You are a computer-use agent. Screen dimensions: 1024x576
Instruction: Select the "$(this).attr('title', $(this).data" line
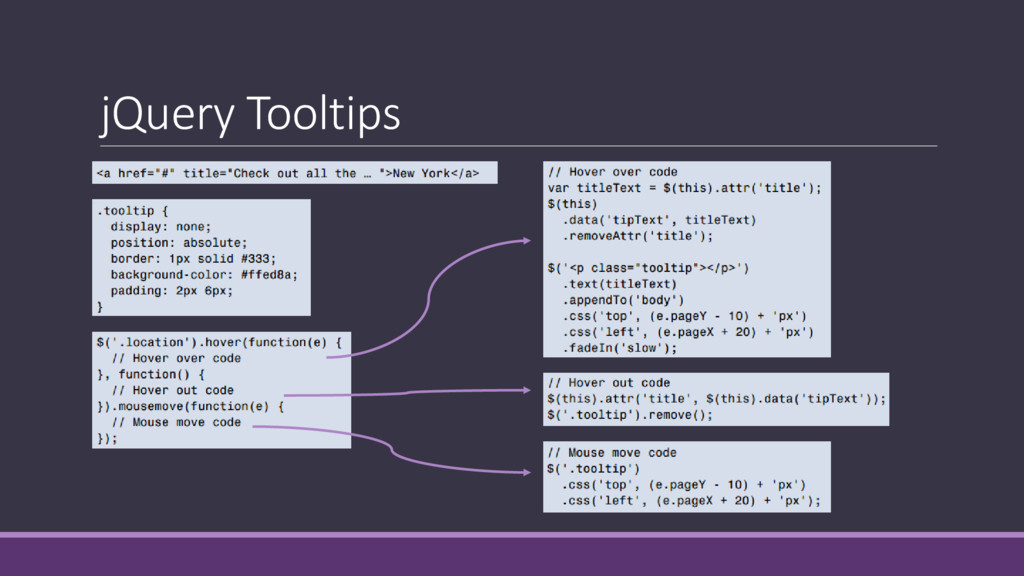click(717, 399)
